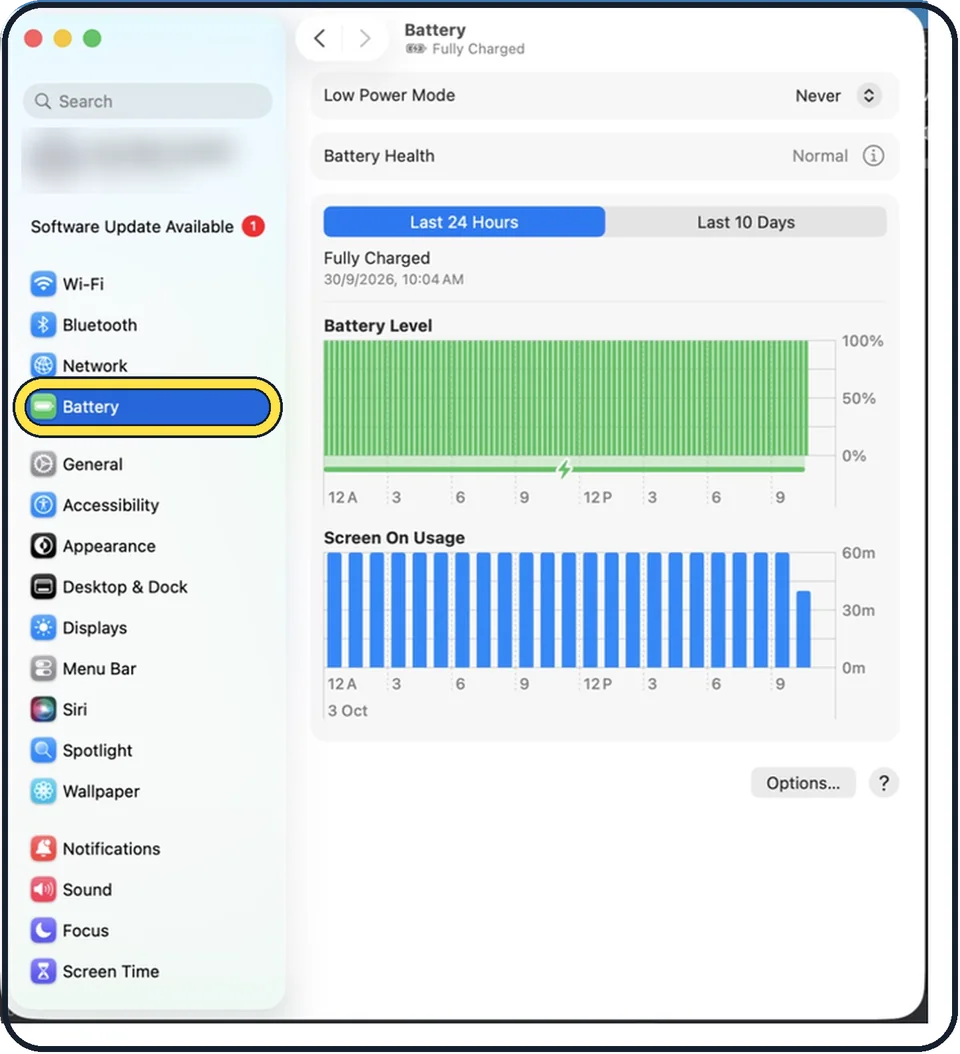Click the Sound speaker icon
Screen dimensions: 960x1054
[43, 889]
